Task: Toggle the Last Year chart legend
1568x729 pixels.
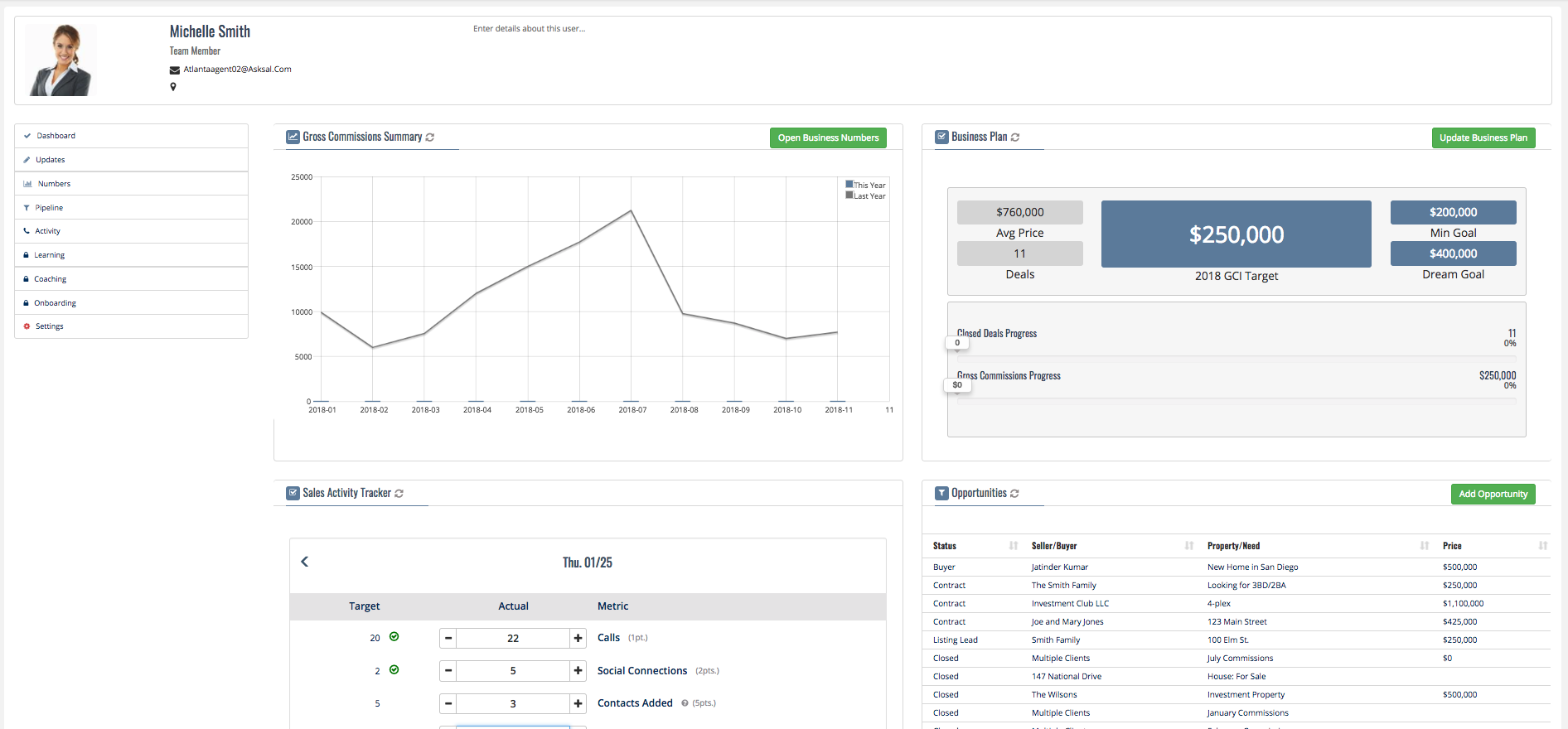Action: [x=865, y=196]
